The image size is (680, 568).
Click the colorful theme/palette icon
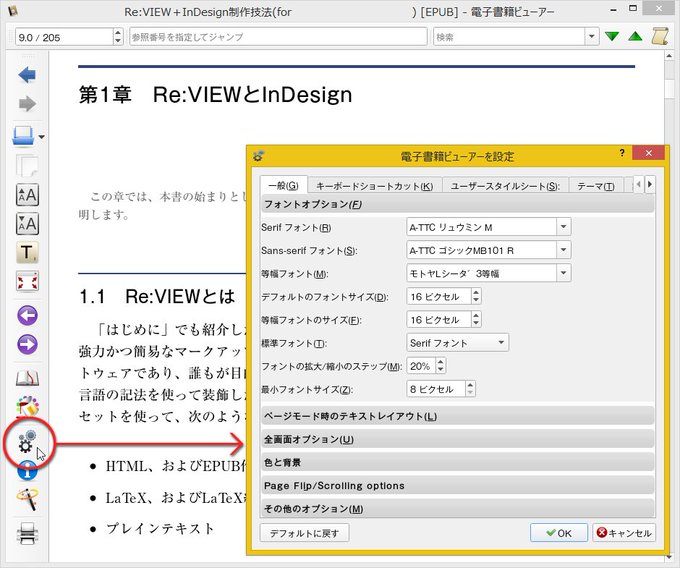(x=27, y=406)
